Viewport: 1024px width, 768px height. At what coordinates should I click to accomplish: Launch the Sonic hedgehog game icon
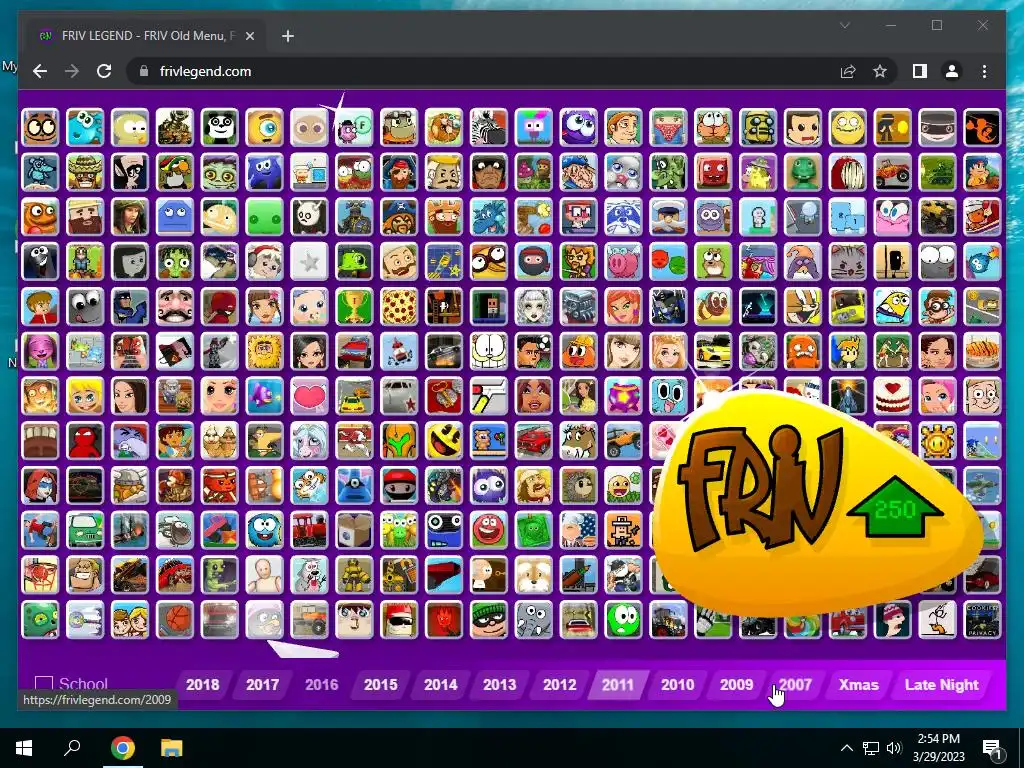(982, 440)
